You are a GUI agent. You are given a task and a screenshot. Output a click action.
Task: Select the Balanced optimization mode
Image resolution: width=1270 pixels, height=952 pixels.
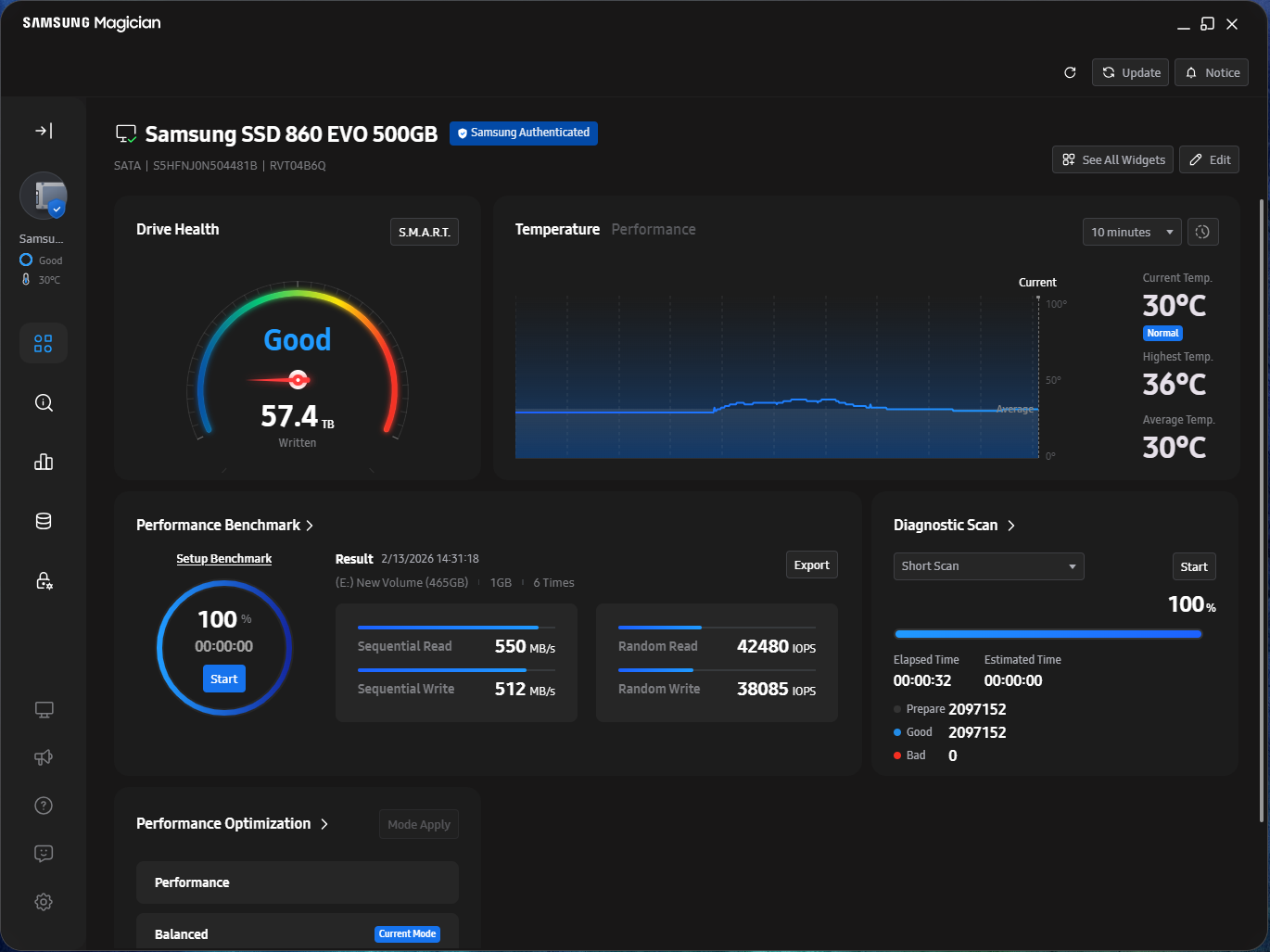tap(298, 933)
